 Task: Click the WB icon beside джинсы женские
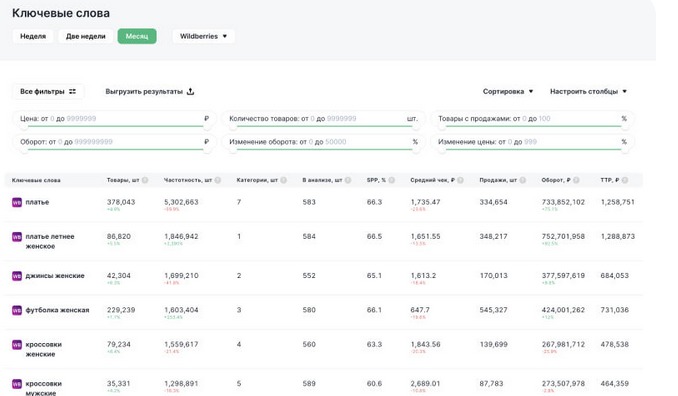(17, 276)
